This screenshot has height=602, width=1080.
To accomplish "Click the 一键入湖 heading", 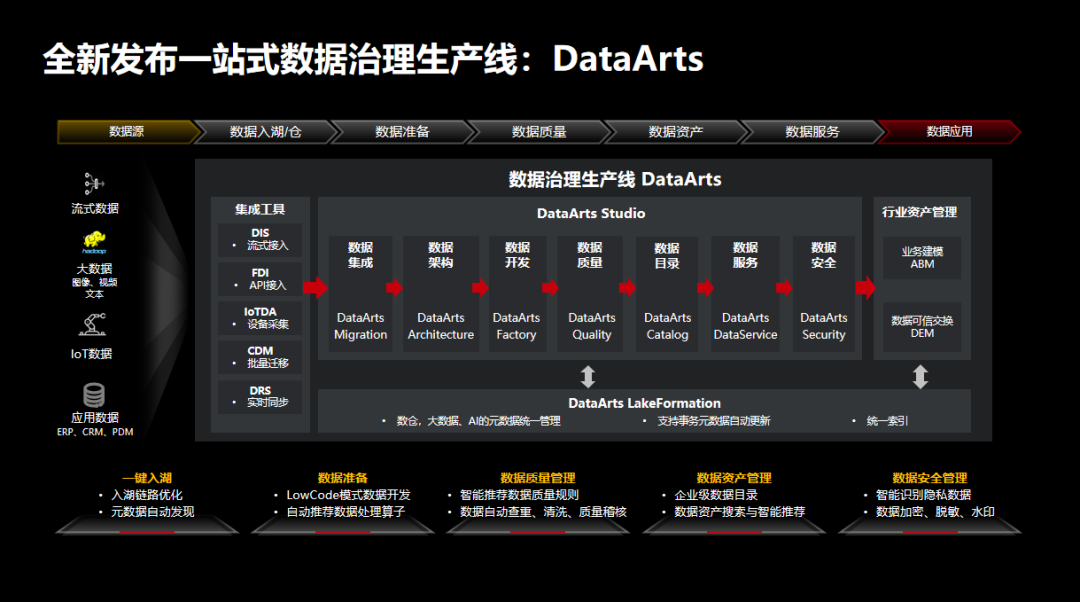I will 147,477.
